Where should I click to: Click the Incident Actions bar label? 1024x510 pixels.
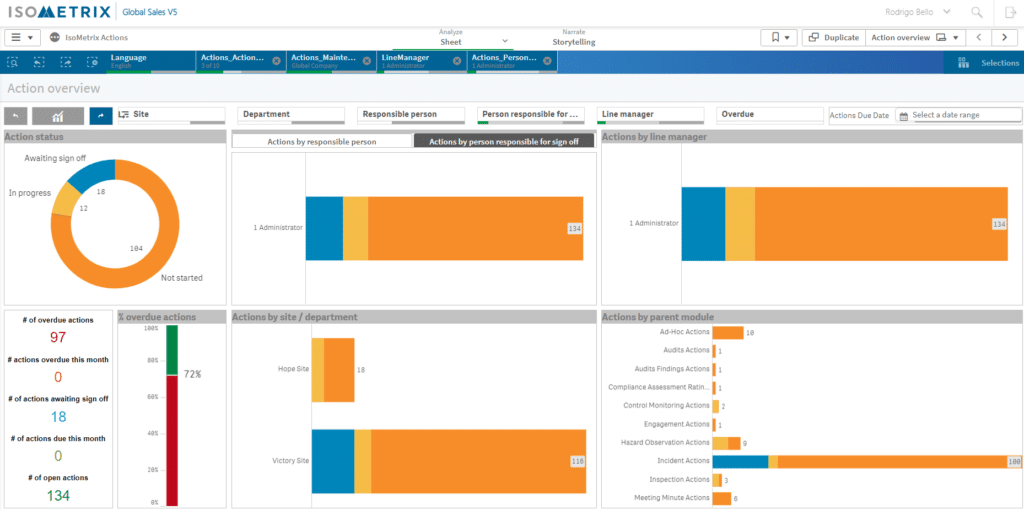tap(683, 461)
